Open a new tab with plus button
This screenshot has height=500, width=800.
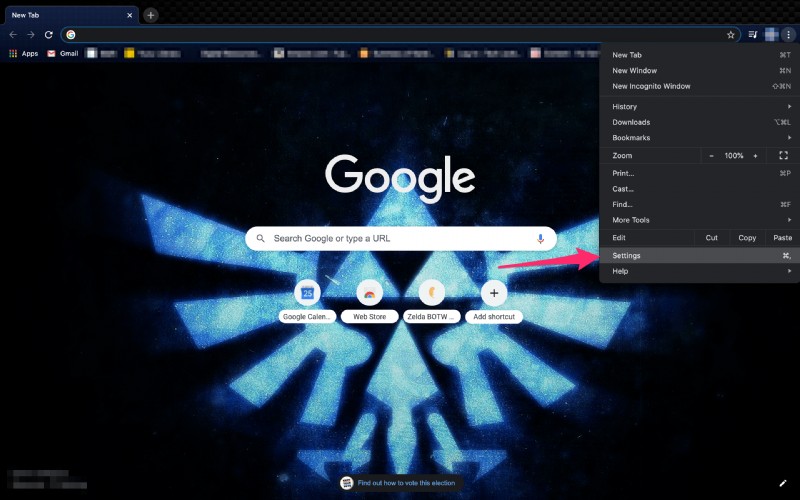(151, 15)
